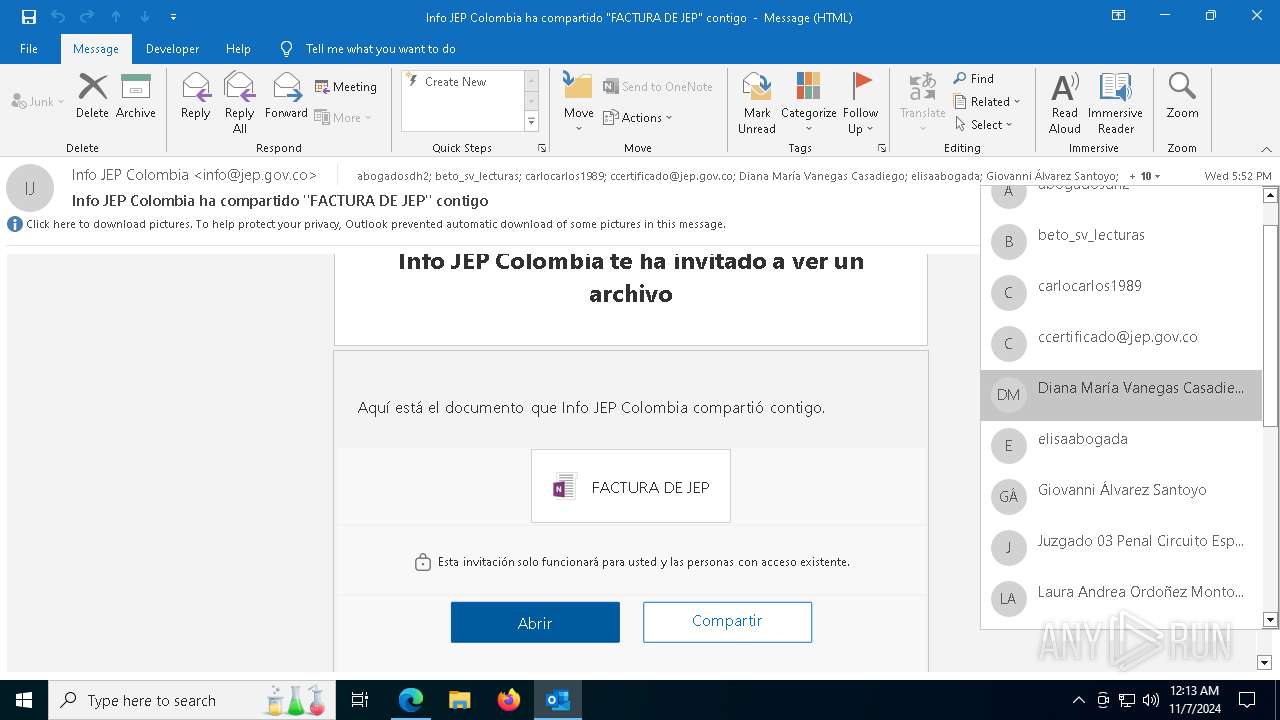Delete this message with the Delete icon
Screen dimensions: 1280x720
pos(92,96)
